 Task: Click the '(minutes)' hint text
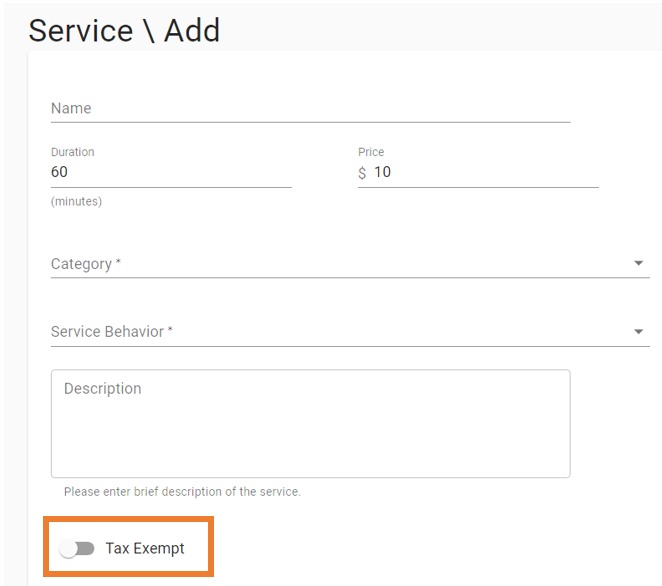pyautogui.click(x=76, y=201)
